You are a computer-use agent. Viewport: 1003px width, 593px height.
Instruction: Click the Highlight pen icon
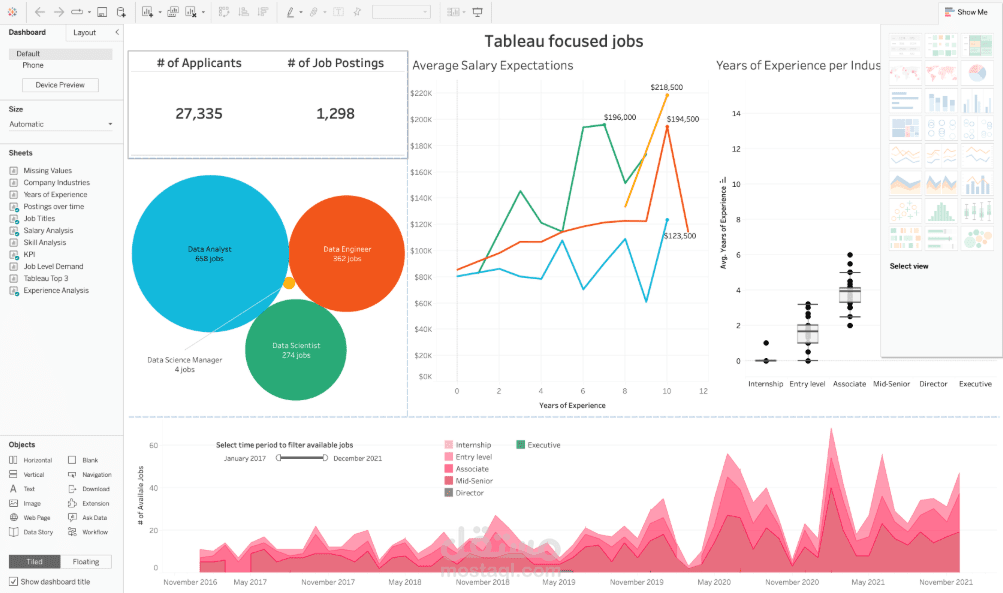(290, 12)
